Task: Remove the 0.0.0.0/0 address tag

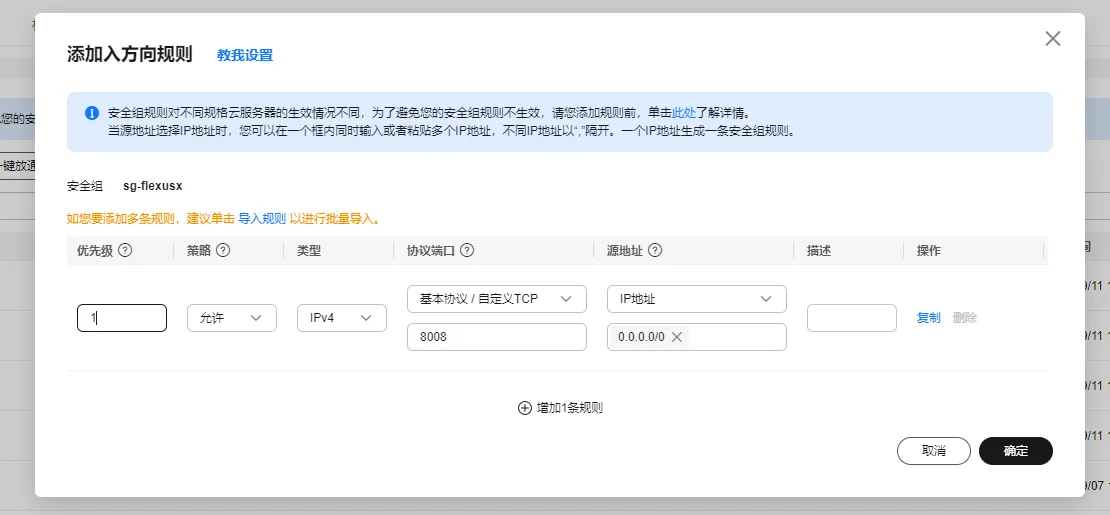Action: pos(677,337)
